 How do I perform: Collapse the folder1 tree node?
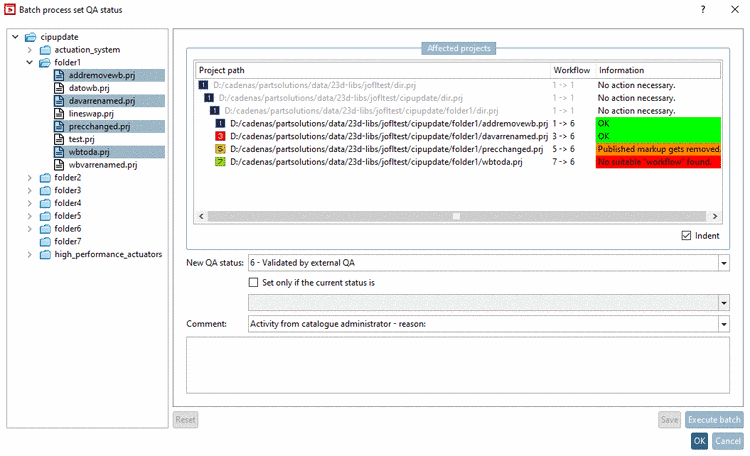pyautogui.click(x=30, y=63)
